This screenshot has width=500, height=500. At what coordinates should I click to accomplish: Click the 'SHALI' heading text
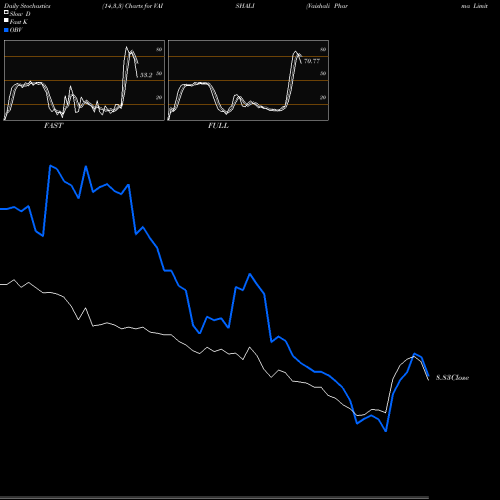245,6
